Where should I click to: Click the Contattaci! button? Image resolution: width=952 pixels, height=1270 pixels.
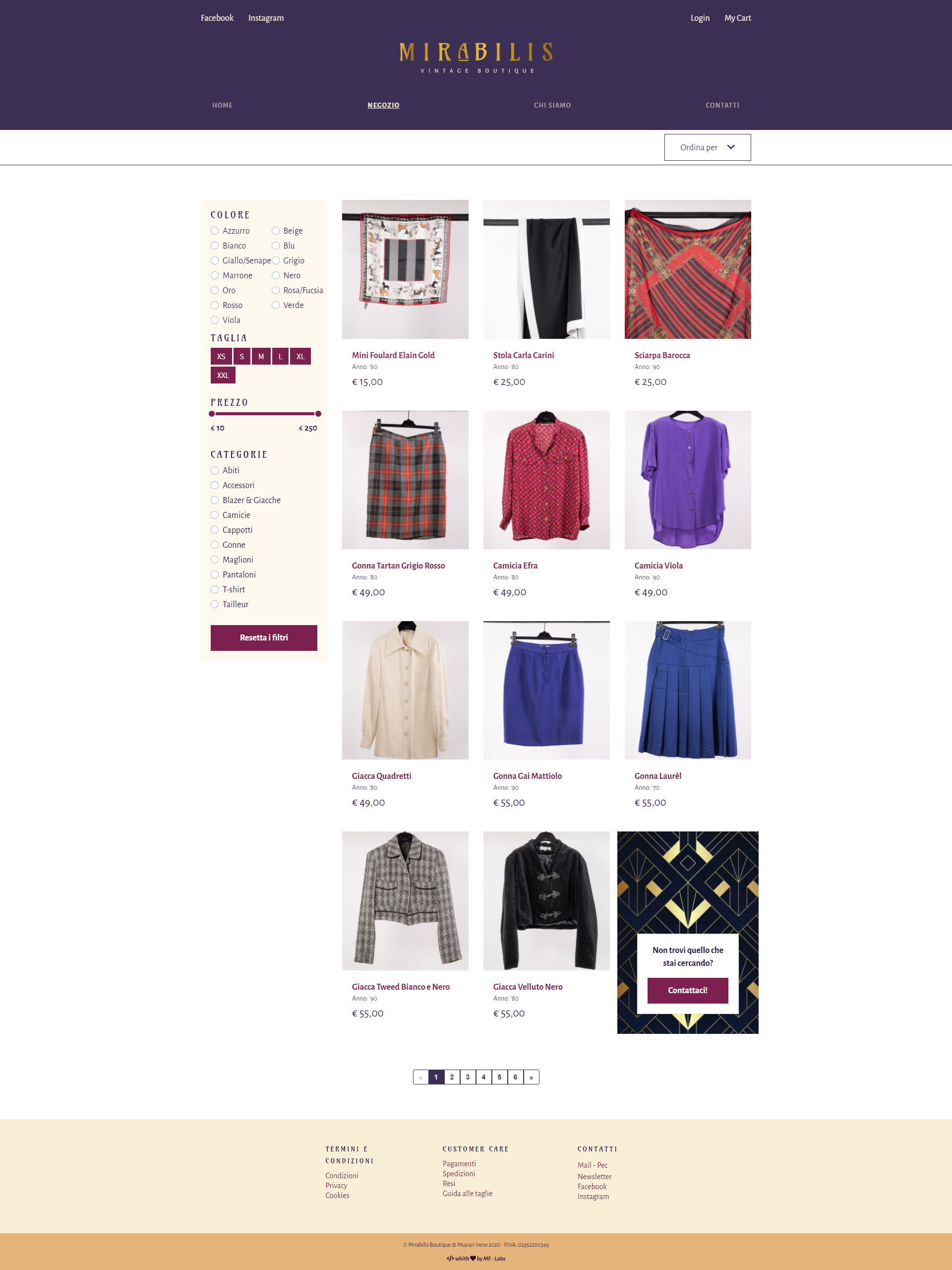coord(687,990)
